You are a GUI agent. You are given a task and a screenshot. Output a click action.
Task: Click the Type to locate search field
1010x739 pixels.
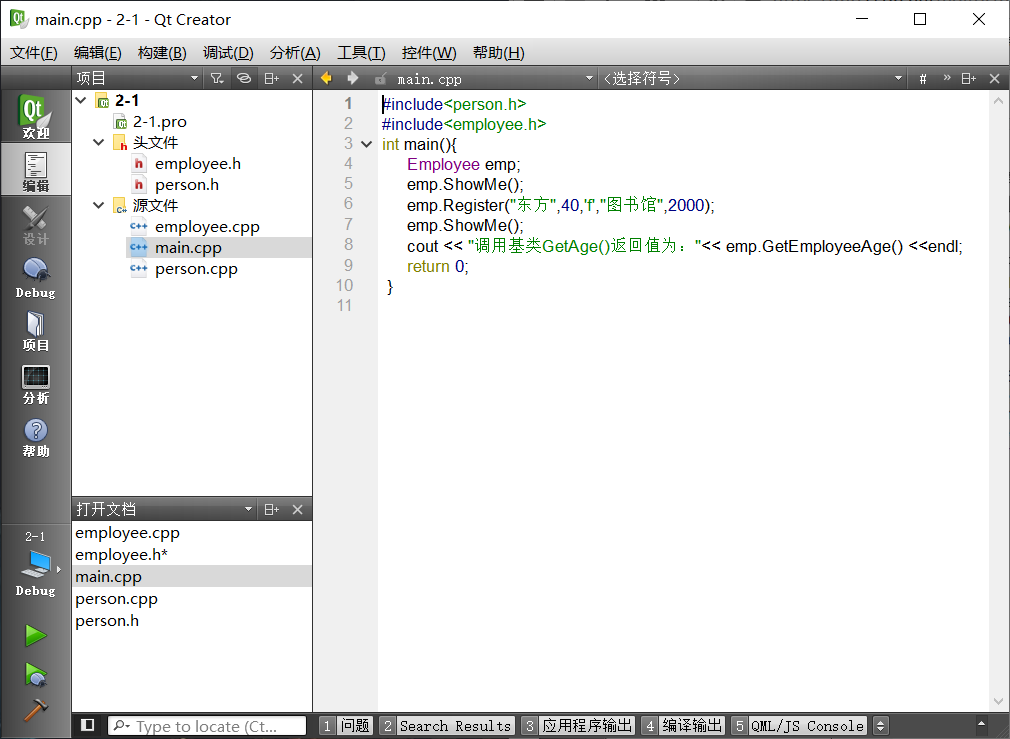[x=207, y=726]
